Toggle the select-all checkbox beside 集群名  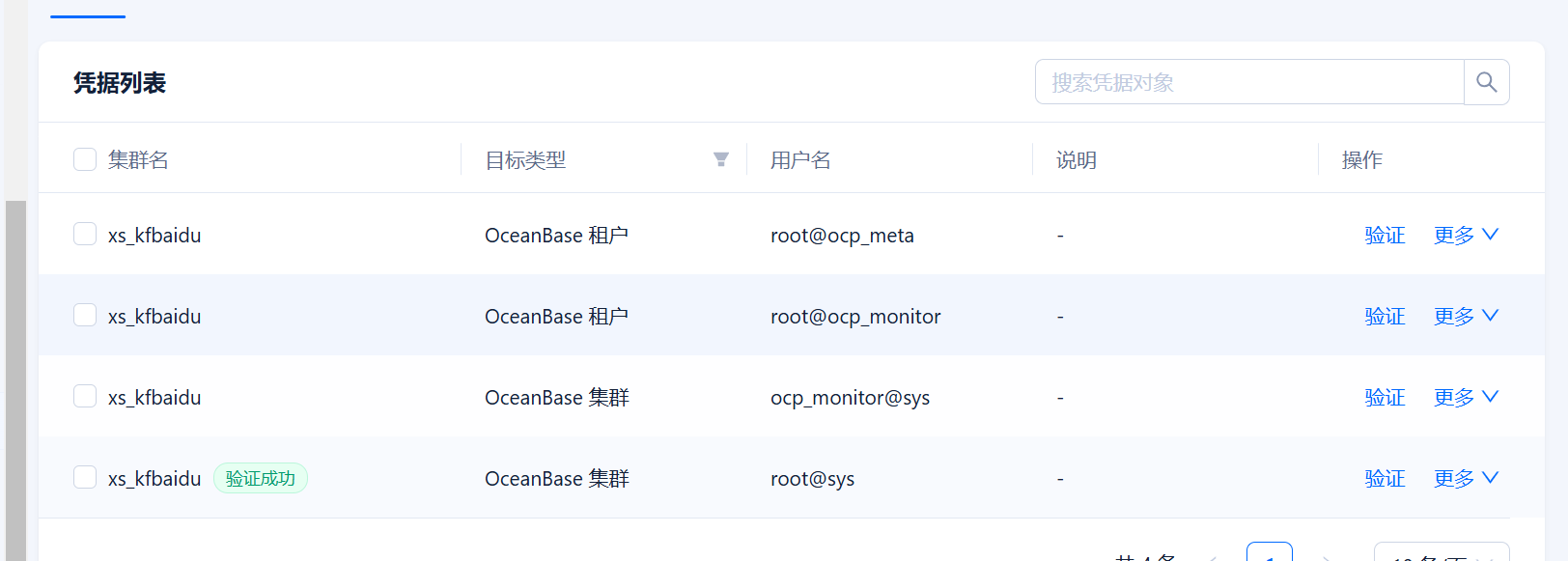tap(85, 159)
